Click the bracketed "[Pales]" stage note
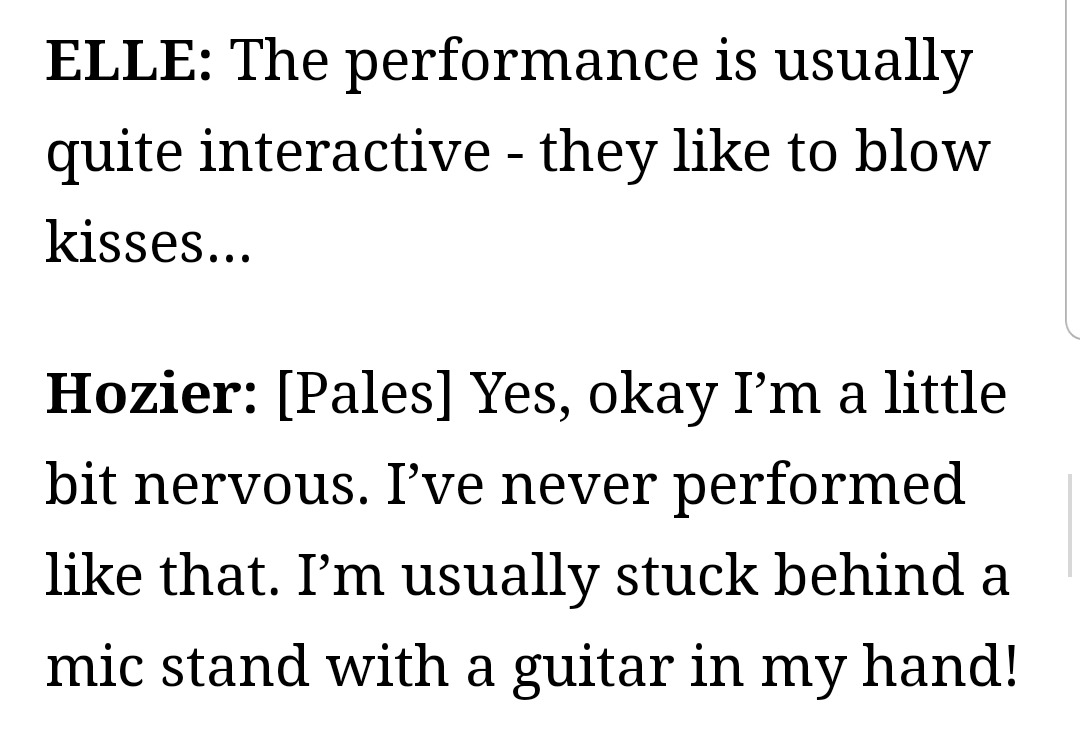1080x746 pixels. tap(364, 395)
